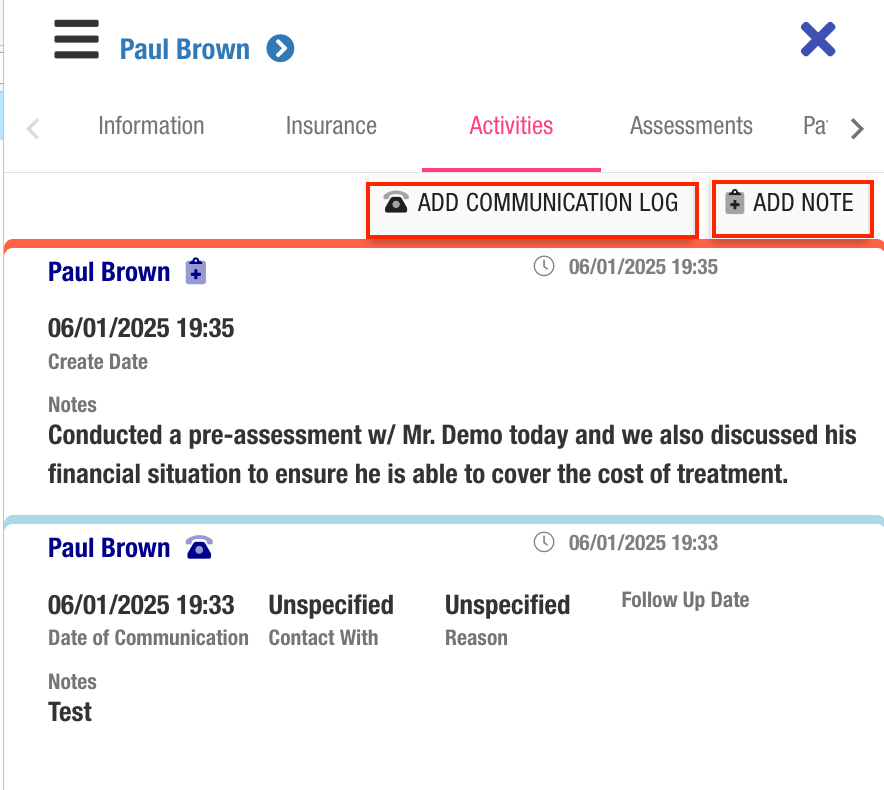Go to the Assessments tab

pos(691,126)
